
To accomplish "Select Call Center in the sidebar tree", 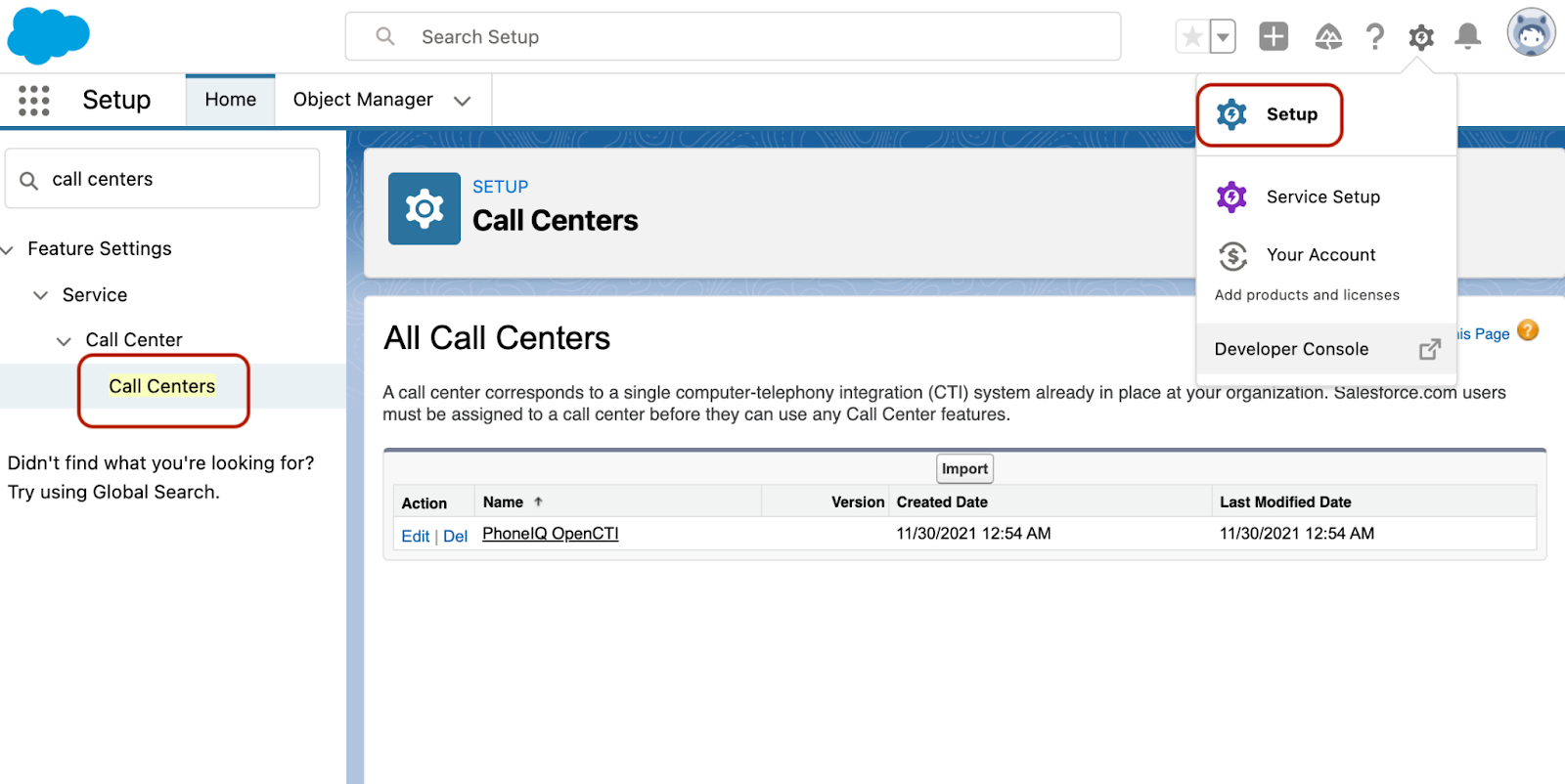I will pos(134,340).
